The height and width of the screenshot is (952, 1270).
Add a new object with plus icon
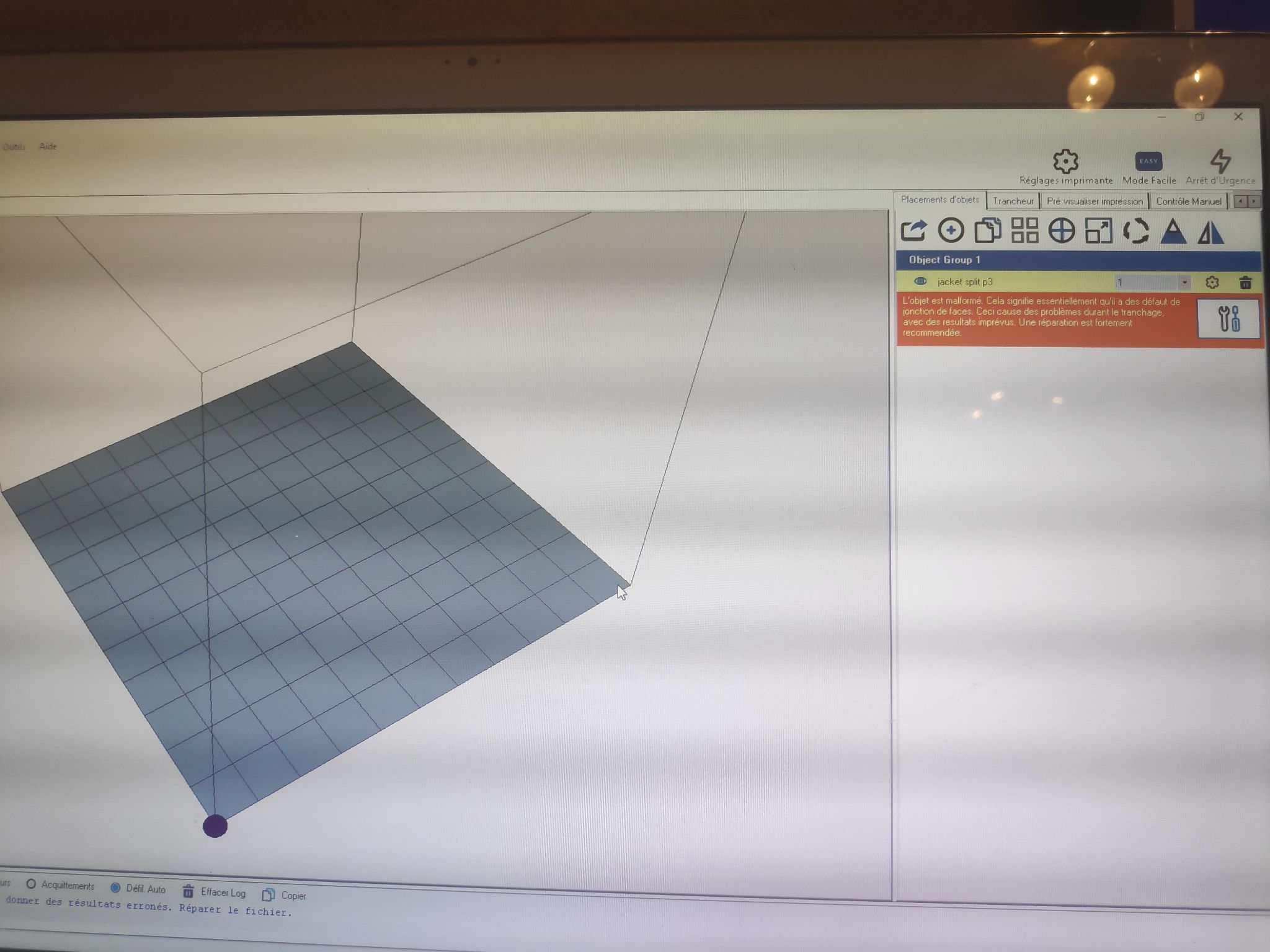(951, 231)
